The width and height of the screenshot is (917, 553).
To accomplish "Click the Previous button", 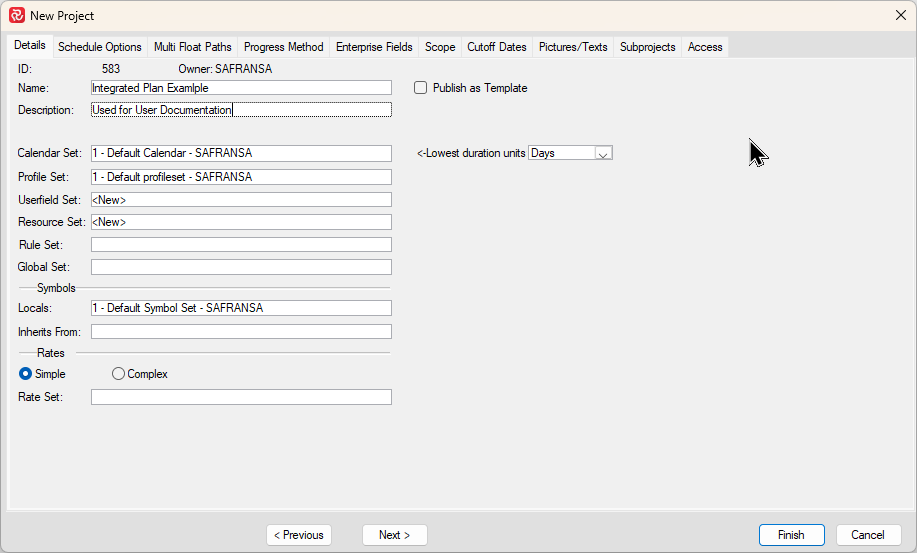I will point(299,535).
